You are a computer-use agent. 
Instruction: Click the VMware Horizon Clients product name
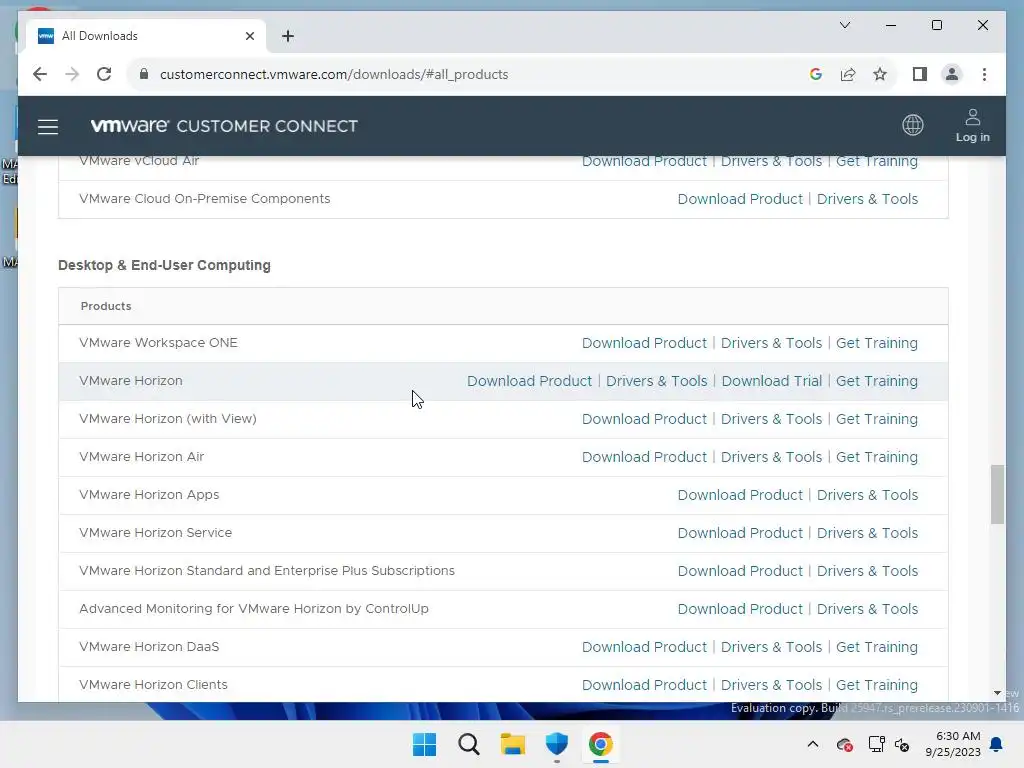153,684
